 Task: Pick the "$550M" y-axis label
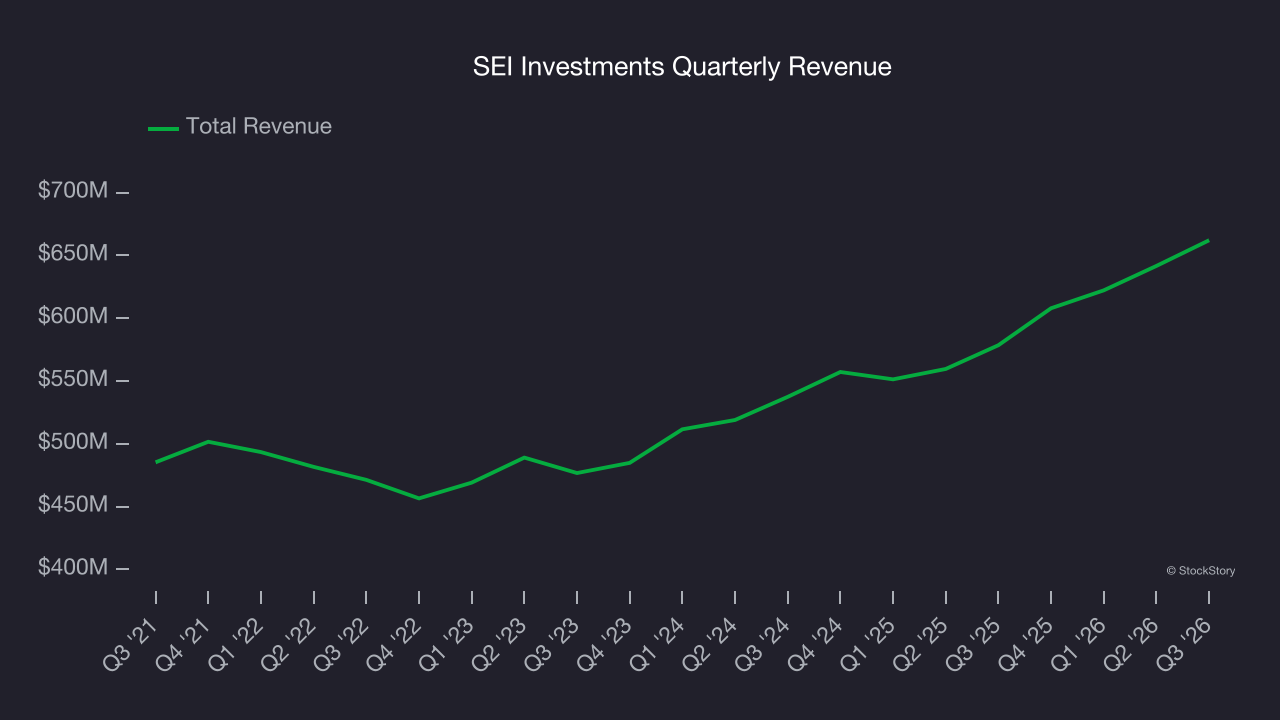point(73,380)
